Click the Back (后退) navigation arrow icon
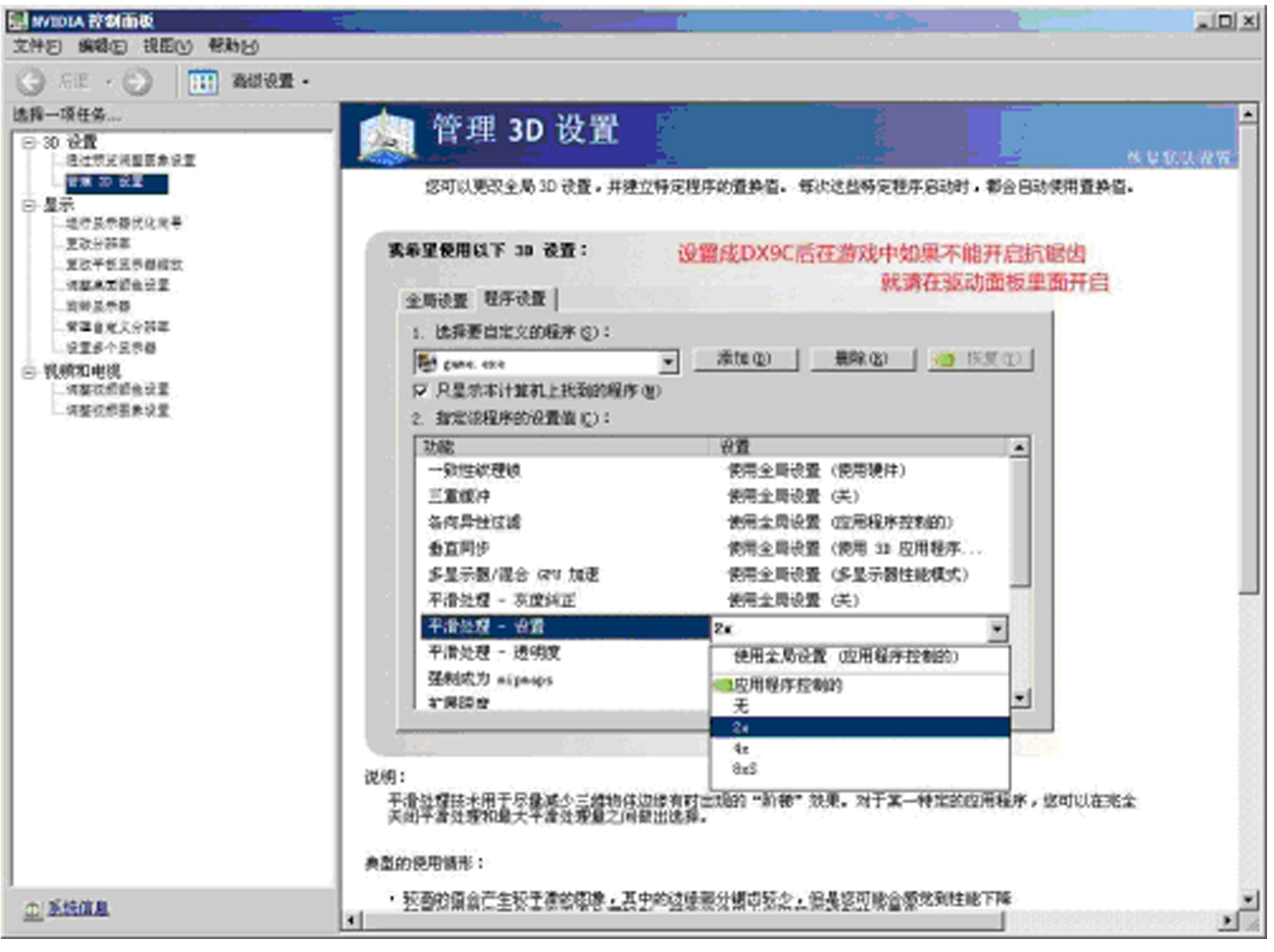 point(30,82)
